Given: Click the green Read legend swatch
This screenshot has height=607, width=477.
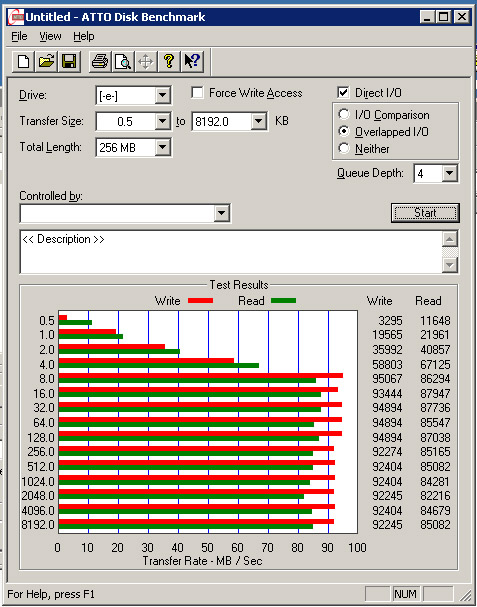Looking at the screenshot, I should [x=283, y=301].
